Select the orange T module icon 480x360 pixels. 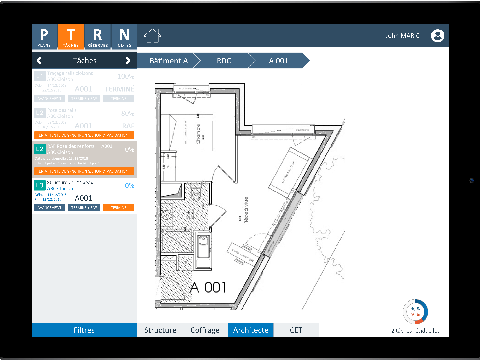71,37
